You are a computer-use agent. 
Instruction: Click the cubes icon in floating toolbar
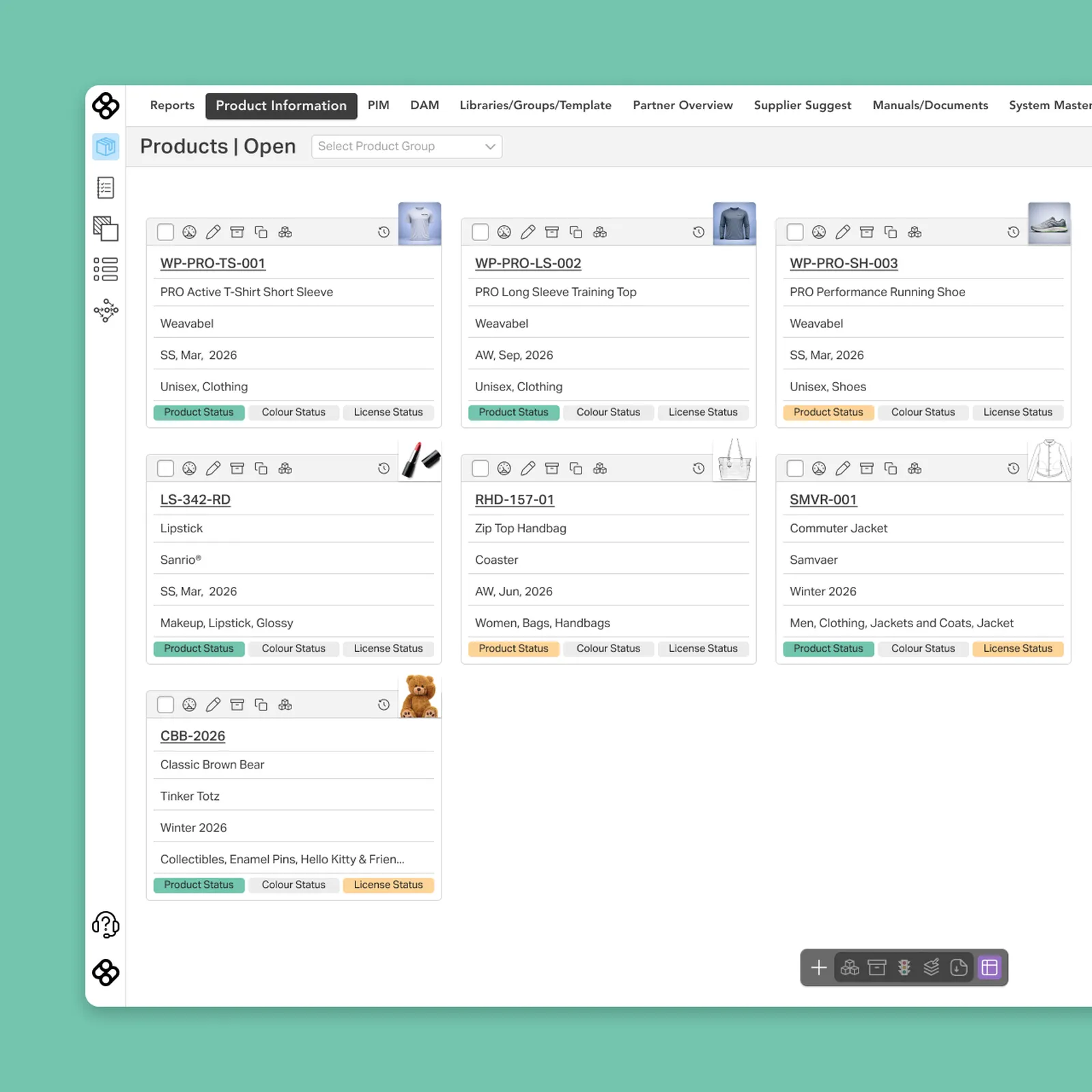pos(850,967)
